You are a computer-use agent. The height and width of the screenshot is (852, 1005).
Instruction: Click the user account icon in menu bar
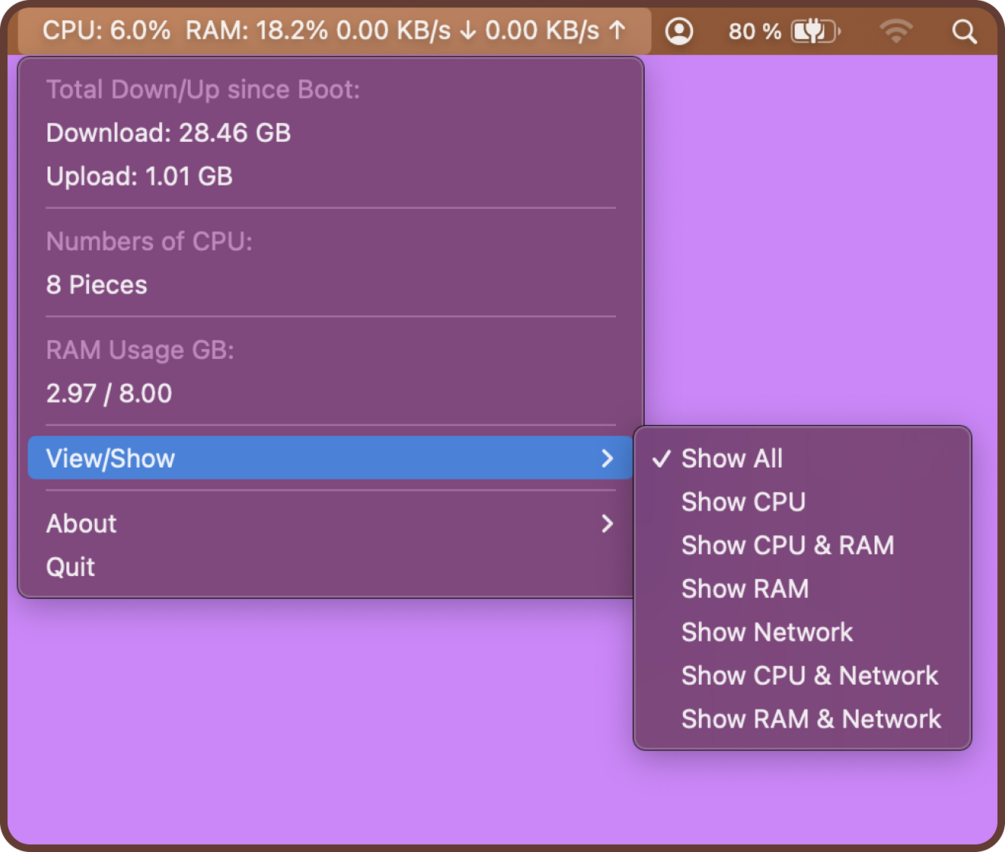pos(679,32)
